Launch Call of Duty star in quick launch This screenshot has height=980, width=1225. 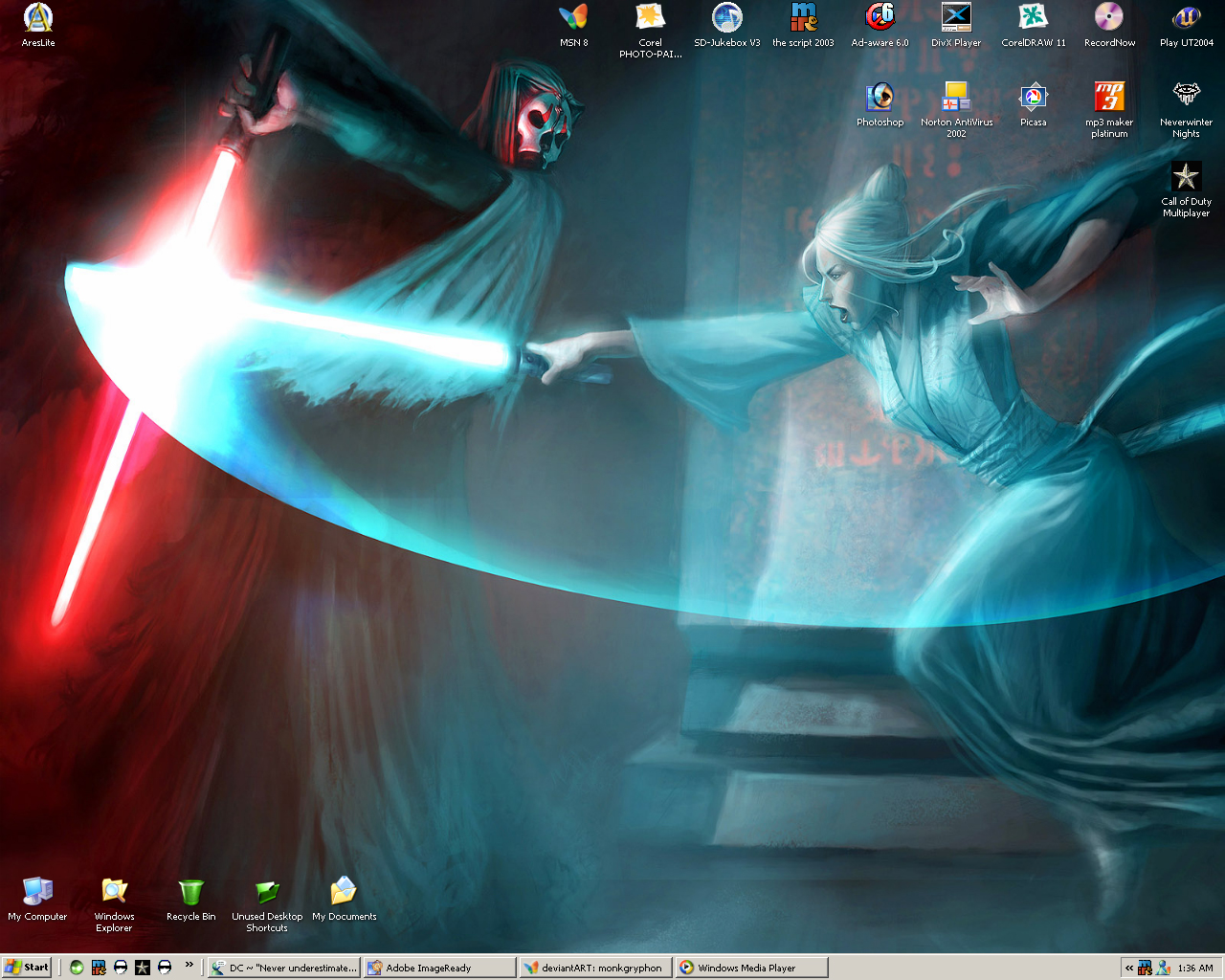[x=143, y=968]
